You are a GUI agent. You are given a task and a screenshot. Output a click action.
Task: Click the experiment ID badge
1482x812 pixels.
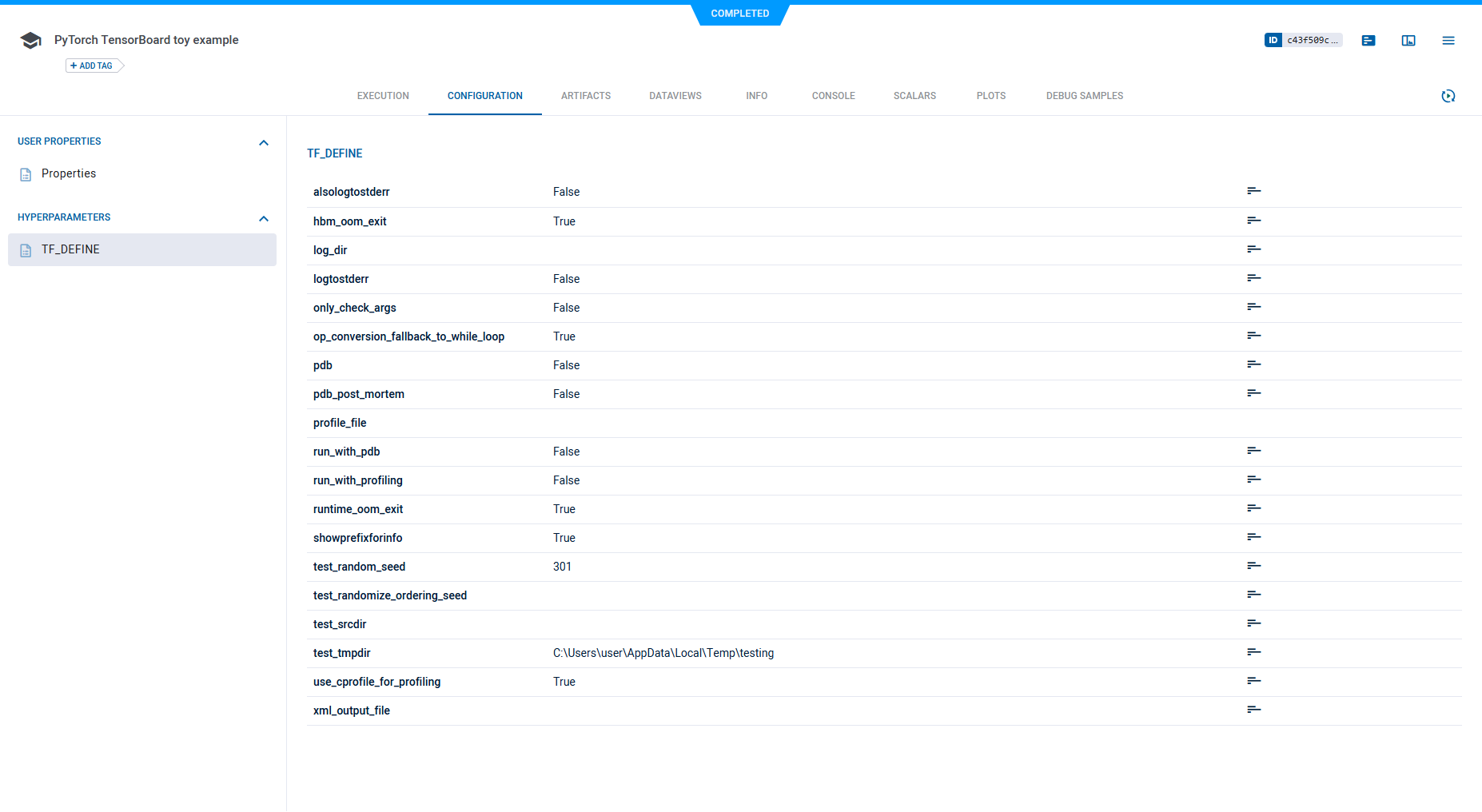coord(1303,40)
